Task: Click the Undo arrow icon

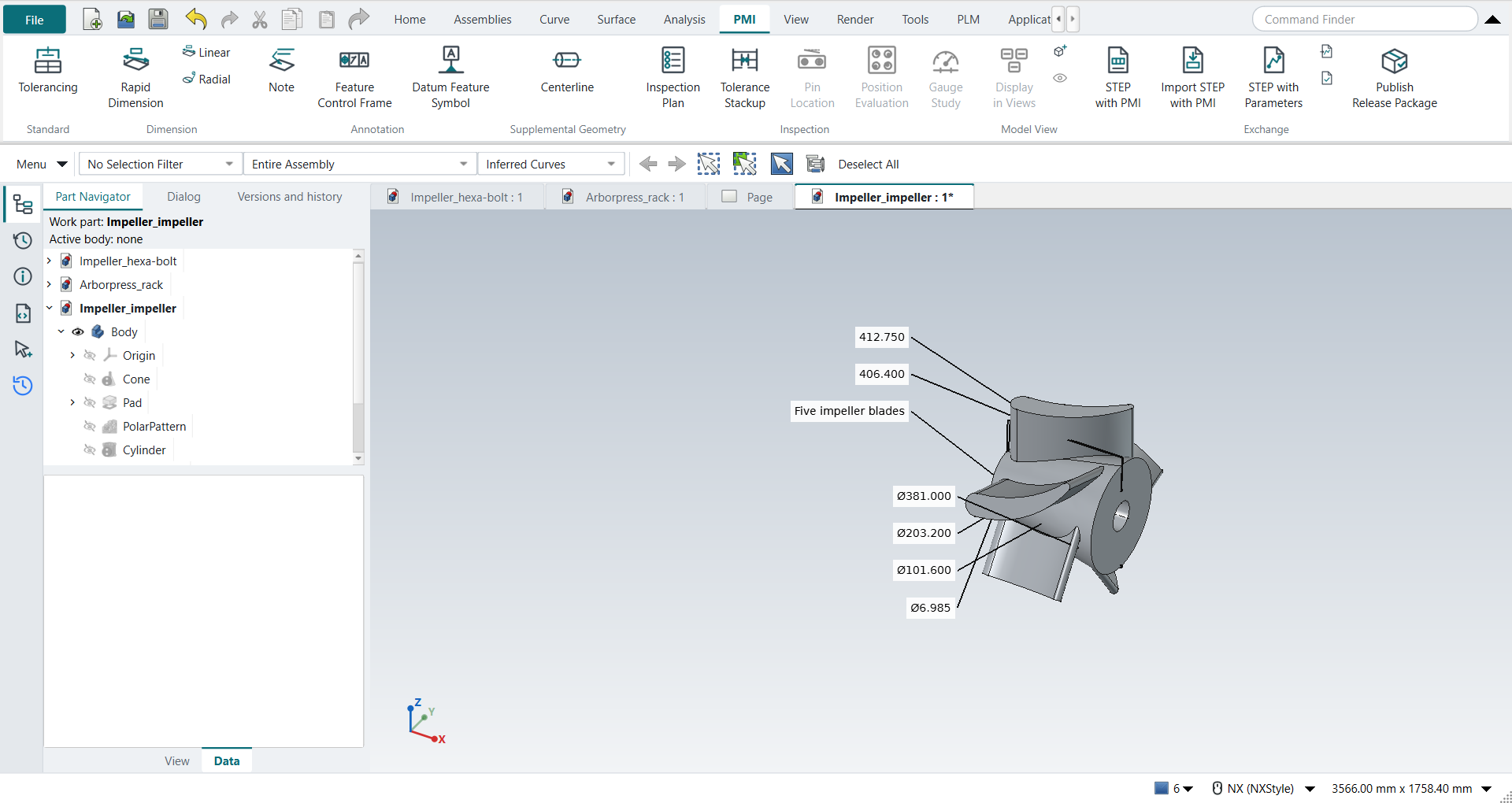Action: pos(195,19)
